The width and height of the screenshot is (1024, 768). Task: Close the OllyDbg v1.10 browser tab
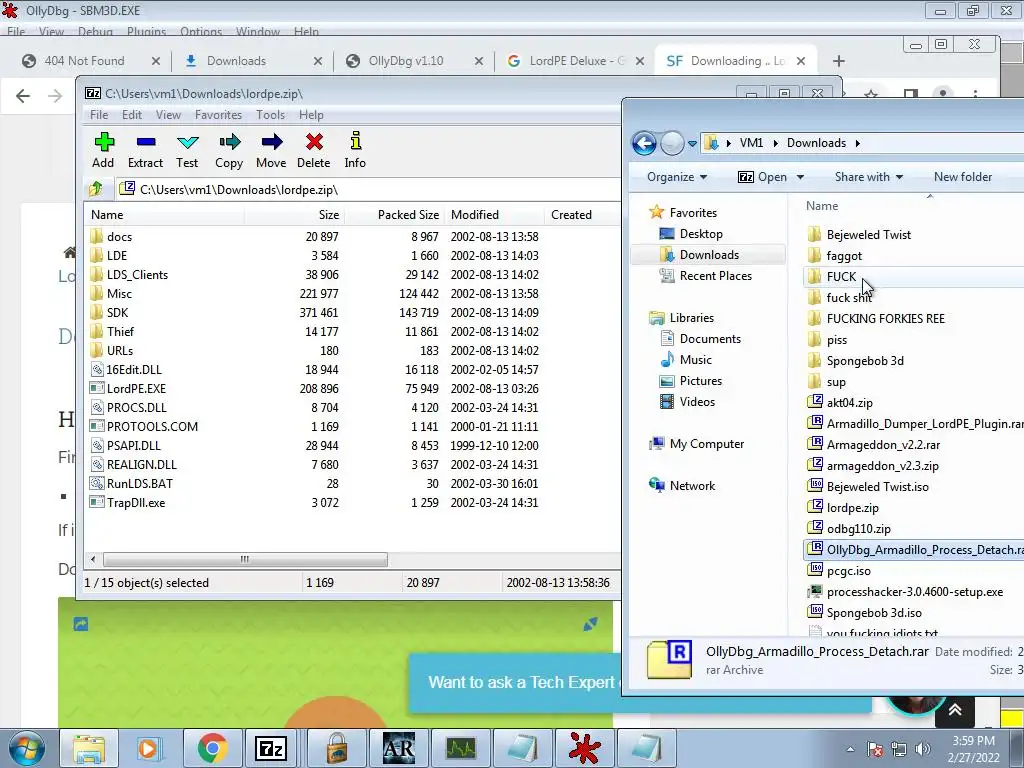(x=479, y=61)
